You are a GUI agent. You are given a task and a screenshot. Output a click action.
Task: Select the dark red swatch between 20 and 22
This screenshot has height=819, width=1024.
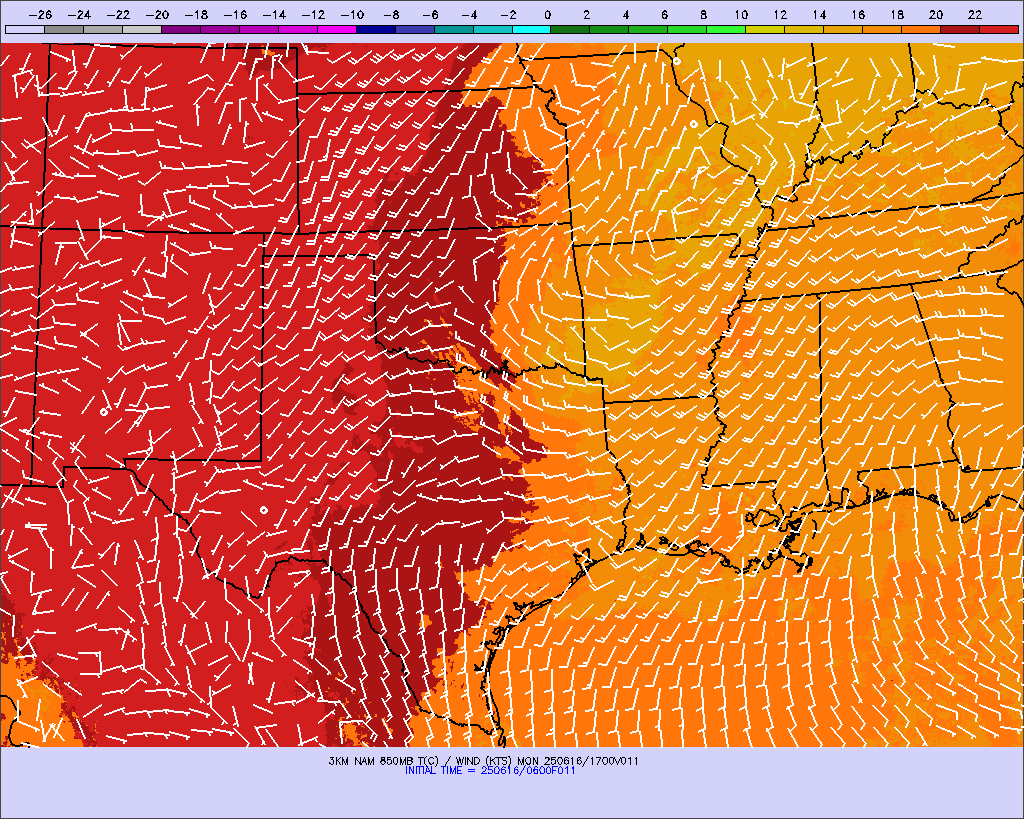pyautogui.click(x=960, y=29)
